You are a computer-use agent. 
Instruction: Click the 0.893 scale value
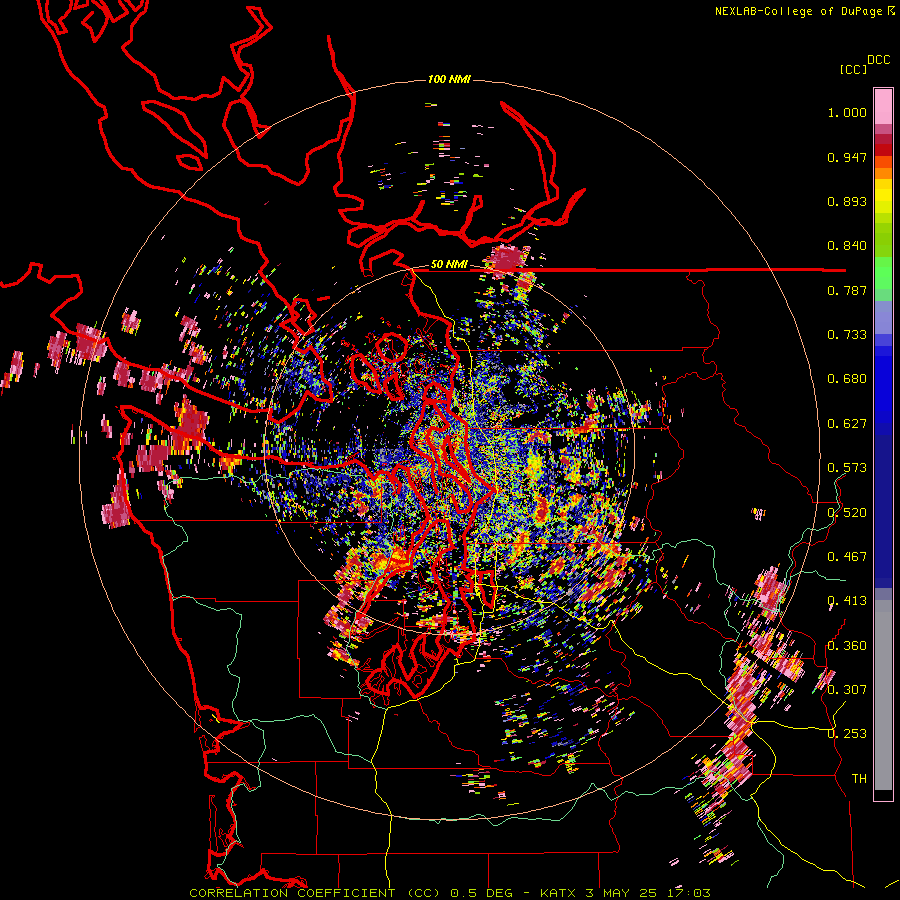point(847,201)
